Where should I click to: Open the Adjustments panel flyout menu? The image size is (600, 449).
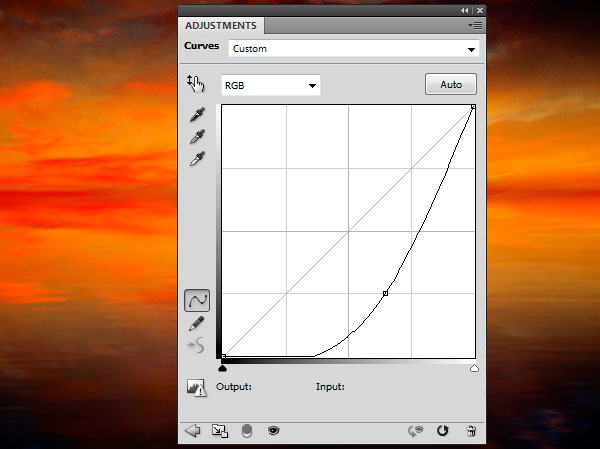[x=475, y=26]
